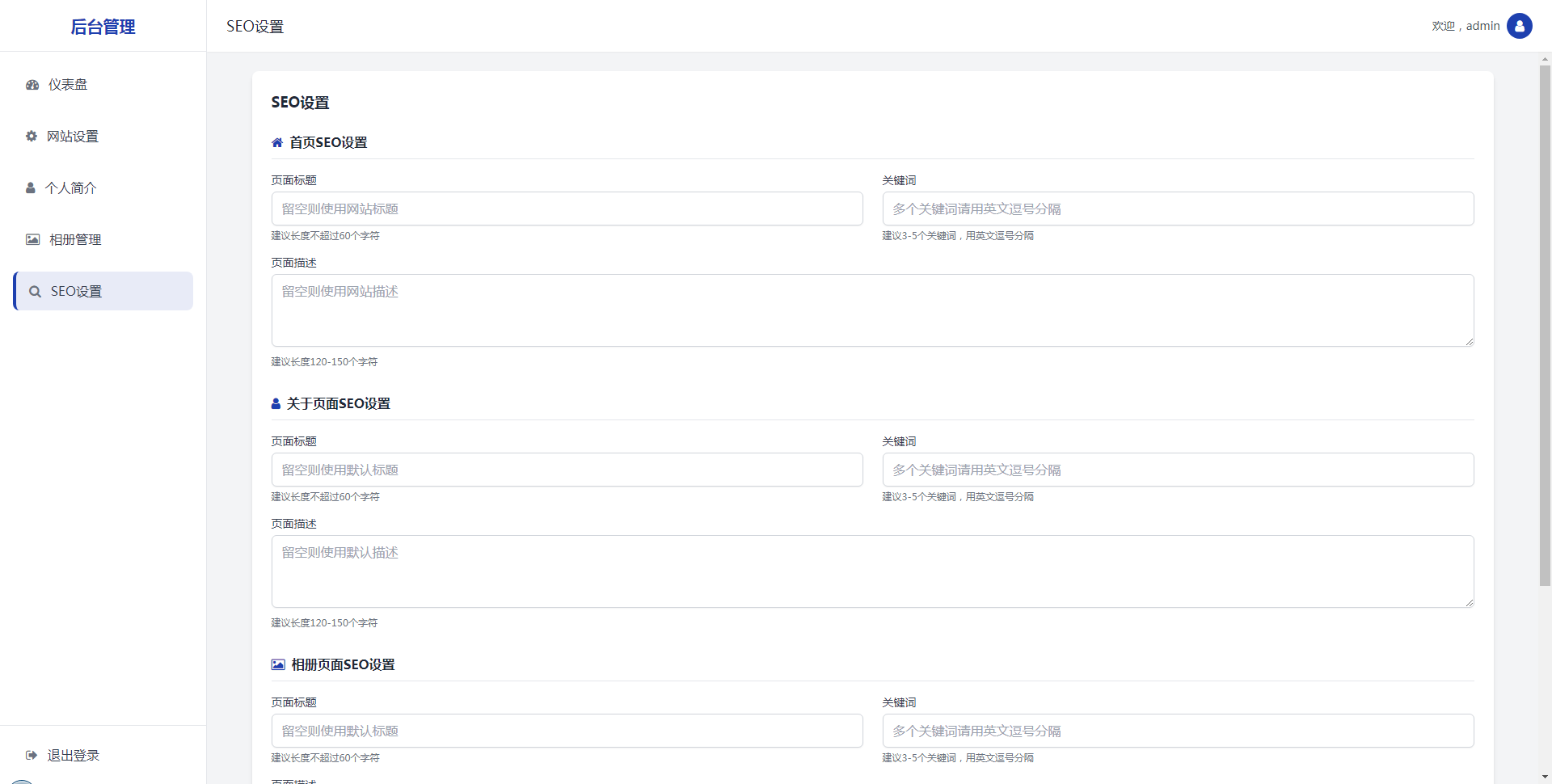Click 退出登录 to log out
Image resolution: width=1552 pixels, height=784 pixels.
[73, 756]
